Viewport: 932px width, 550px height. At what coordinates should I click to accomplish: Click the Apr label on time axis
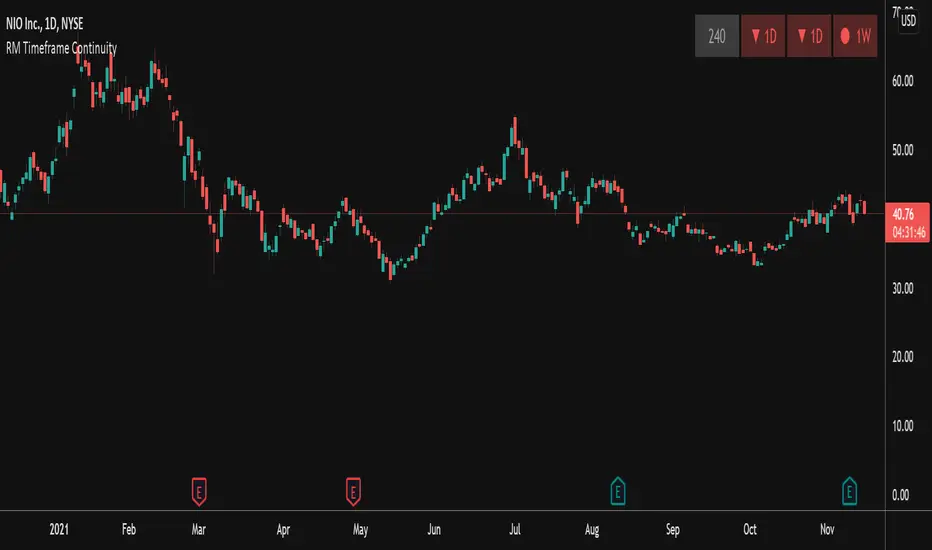pos(283,529)
